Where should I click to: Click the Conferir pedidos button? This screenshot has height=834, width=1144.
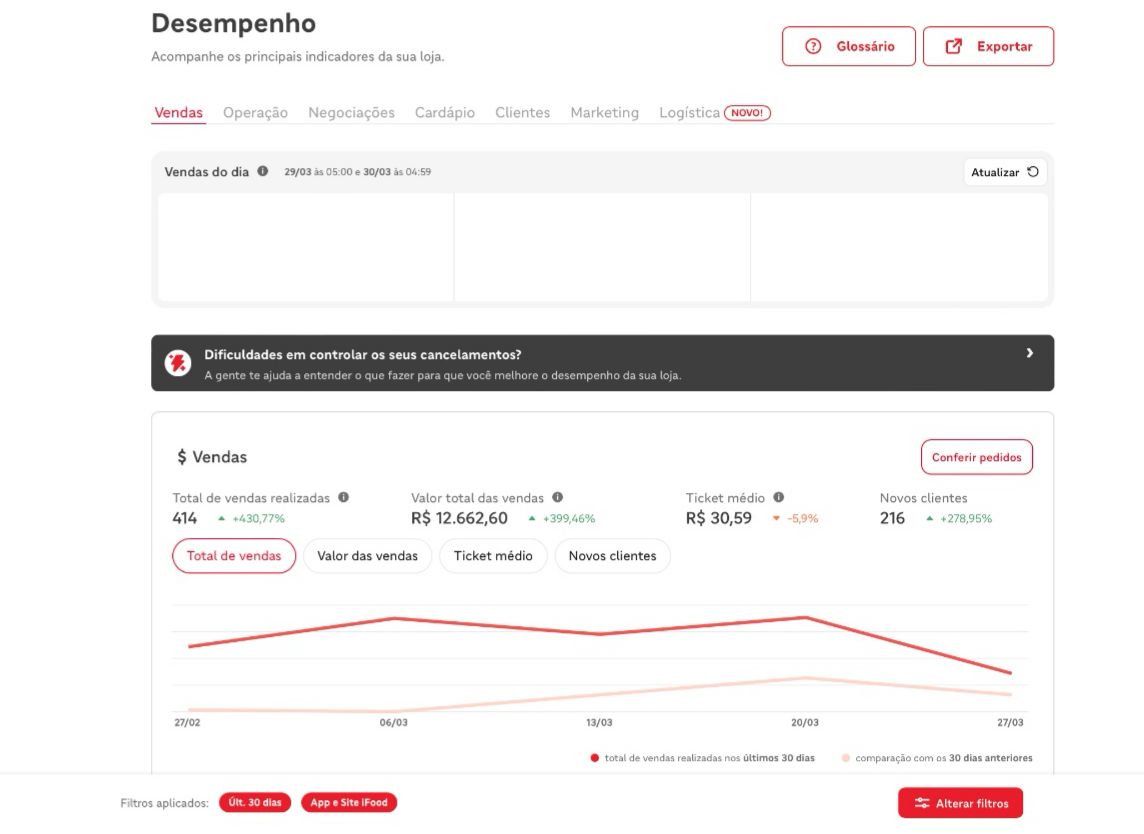[977, 457]
